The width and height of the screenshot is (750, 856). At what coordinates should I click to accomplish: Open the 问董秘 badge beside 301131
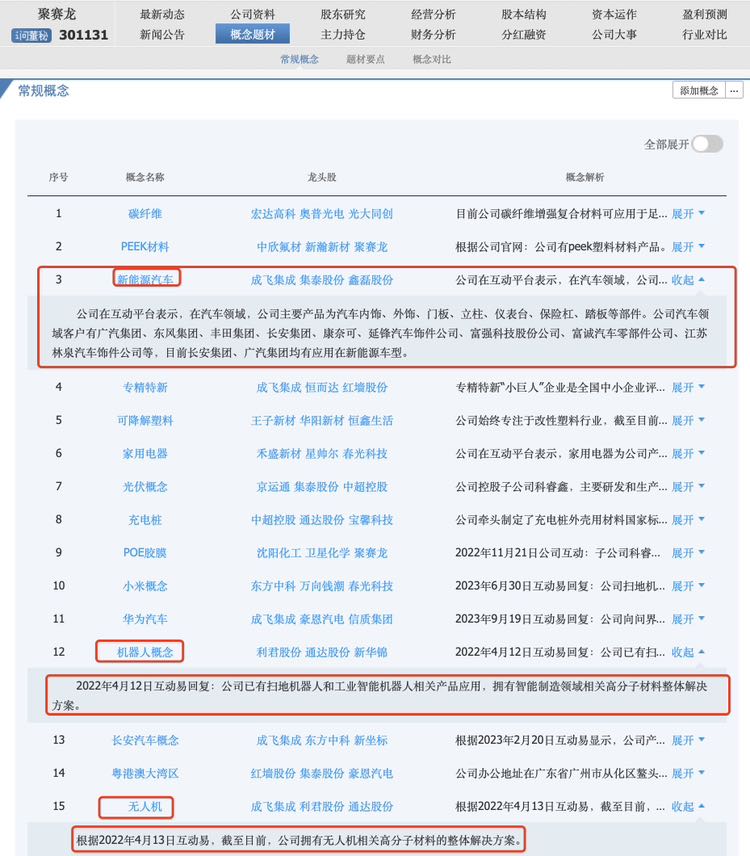pyautogui.click(x=31, y=35)
